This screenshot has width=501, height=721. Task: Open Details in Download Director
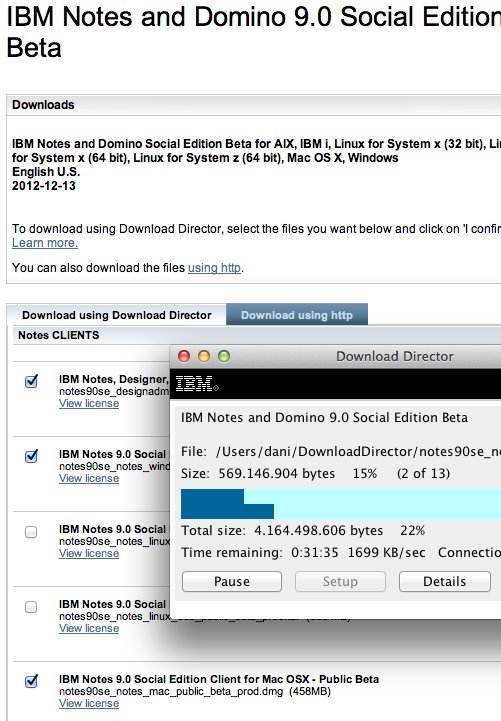tap(444, 581)
